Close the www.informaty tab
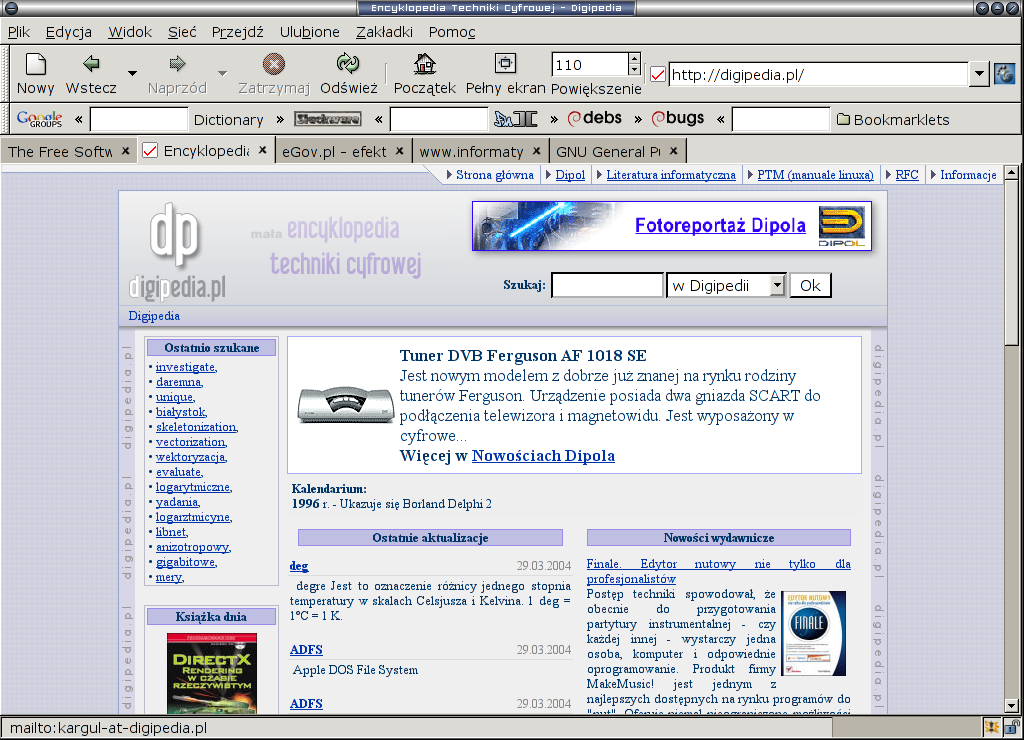This screenshot has width=1024, height=740. (537, 151)
